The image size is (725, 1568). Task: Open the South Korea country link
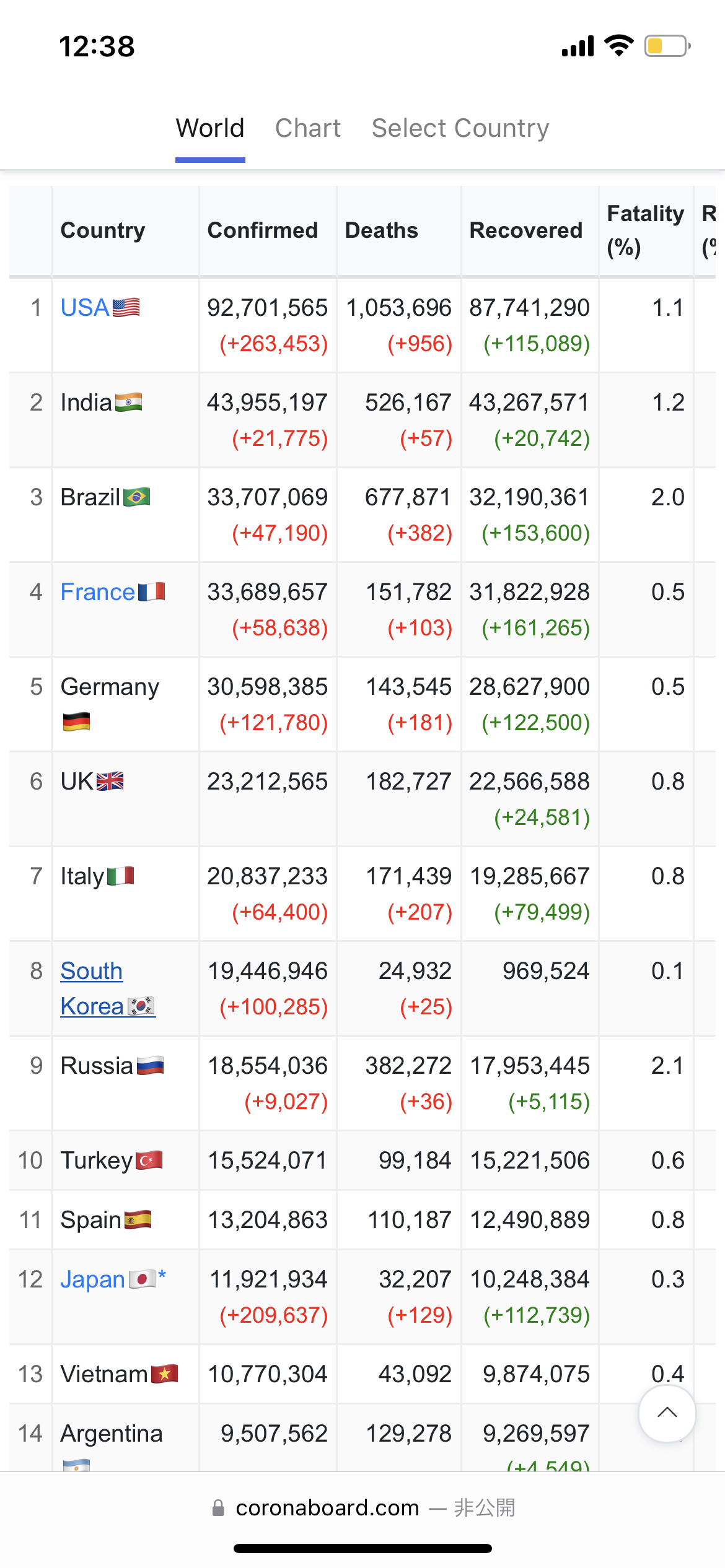(x=92, y=988)
